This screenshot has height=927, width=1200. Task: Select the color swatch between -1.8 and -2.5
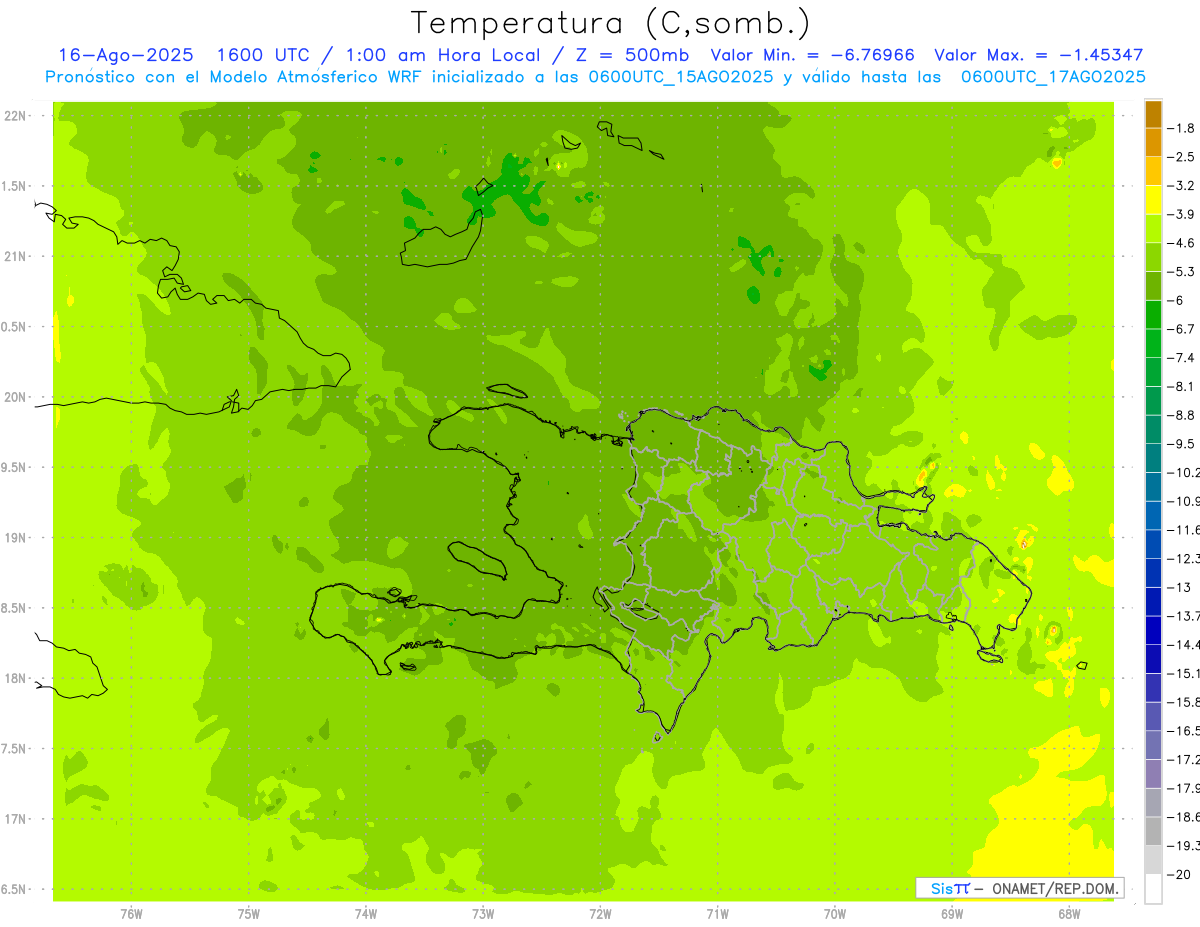(1153, 142)
